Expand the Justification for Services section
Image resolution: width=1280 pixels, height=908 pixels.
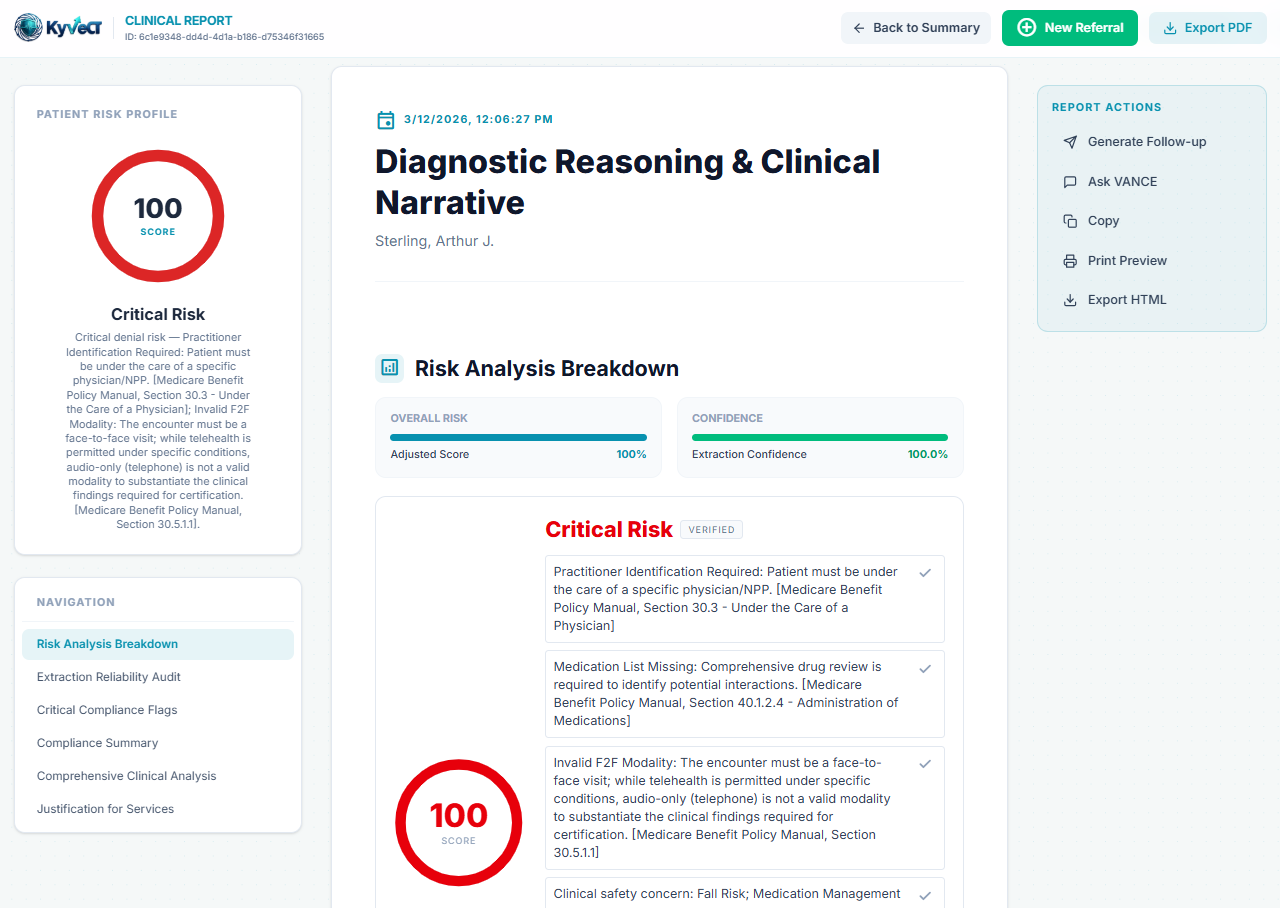pyautogui.click(x=105, y=808)
